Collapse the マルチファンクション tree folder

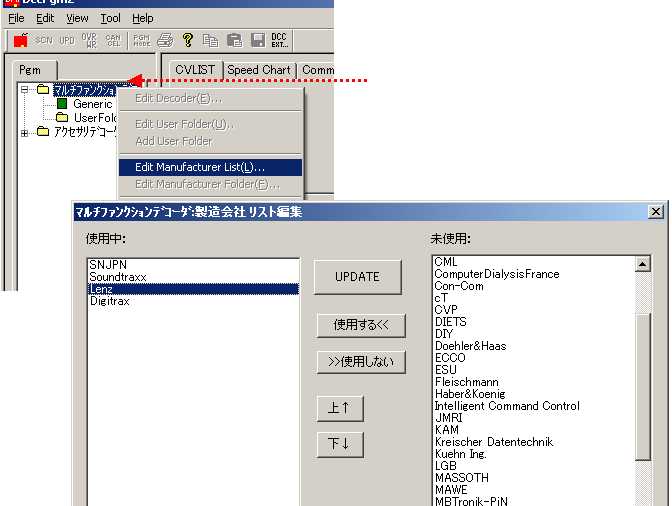(25, 90)
